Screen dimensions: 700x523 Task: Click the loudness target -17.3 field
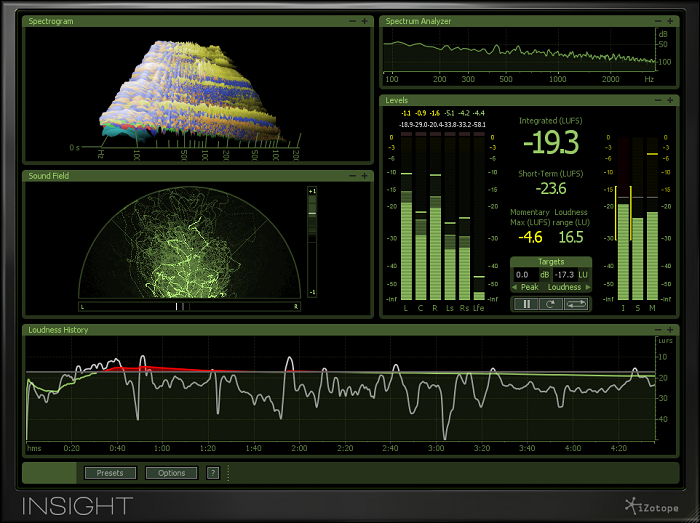coord(566,274)
